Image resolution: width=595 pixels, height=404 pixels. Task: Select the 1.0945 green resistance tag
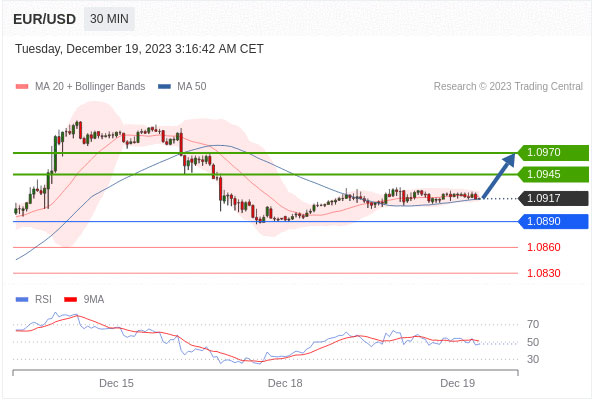(553, 174)
